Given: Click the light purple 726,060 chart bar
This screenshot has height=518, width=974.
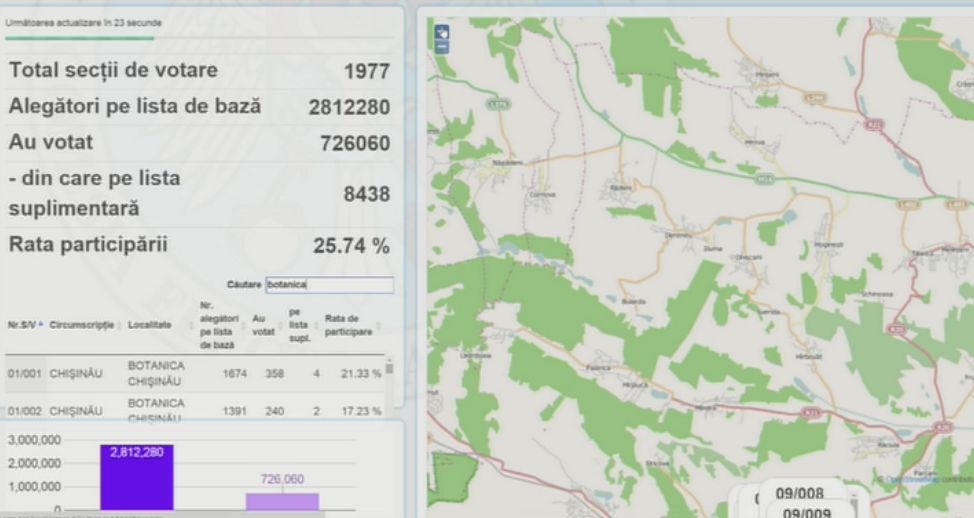Looking at the screenshot, I should tap(283, 501).
